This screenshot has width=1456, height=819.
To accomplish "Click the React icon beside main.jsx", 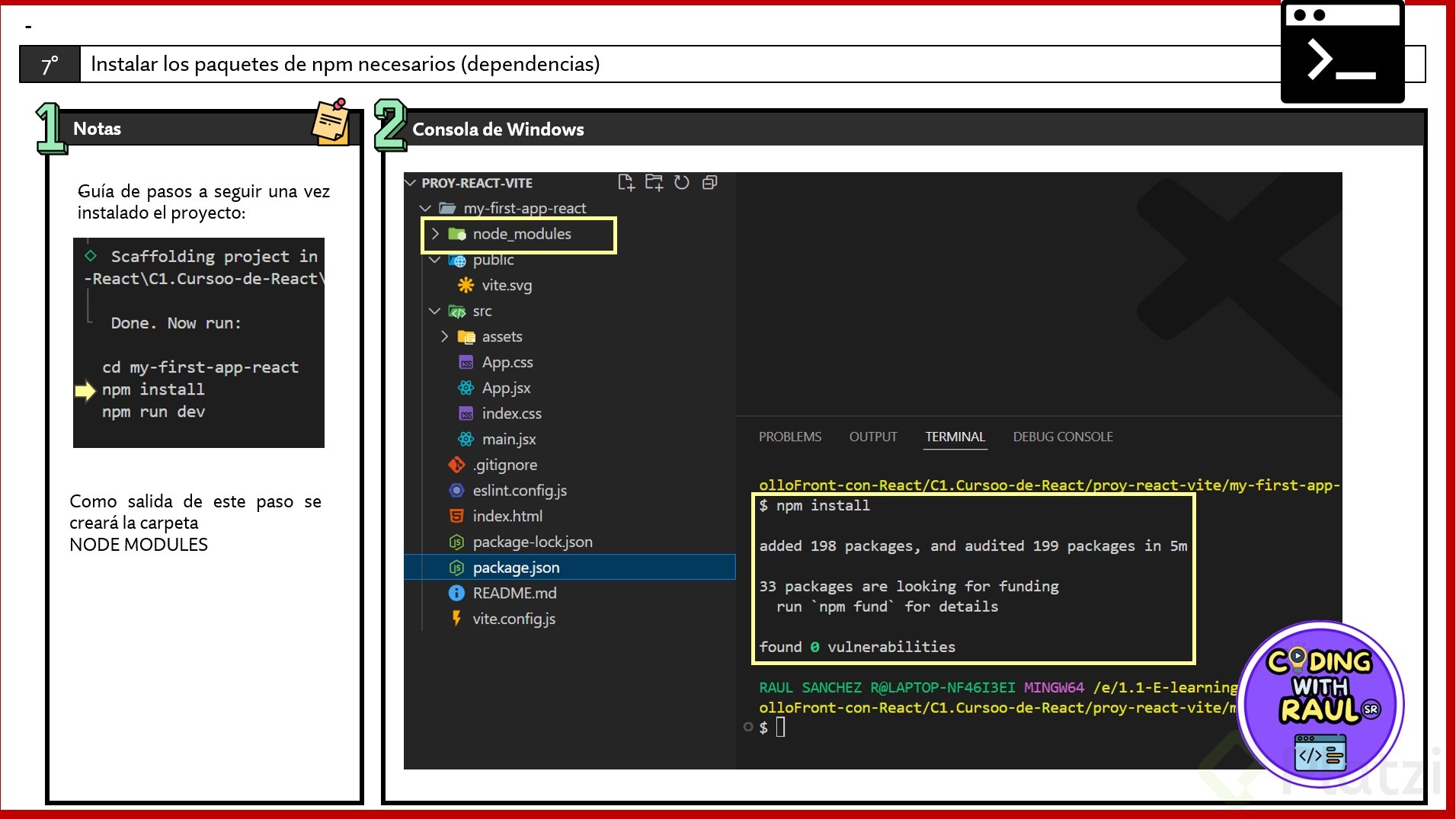I will (466, 439).
